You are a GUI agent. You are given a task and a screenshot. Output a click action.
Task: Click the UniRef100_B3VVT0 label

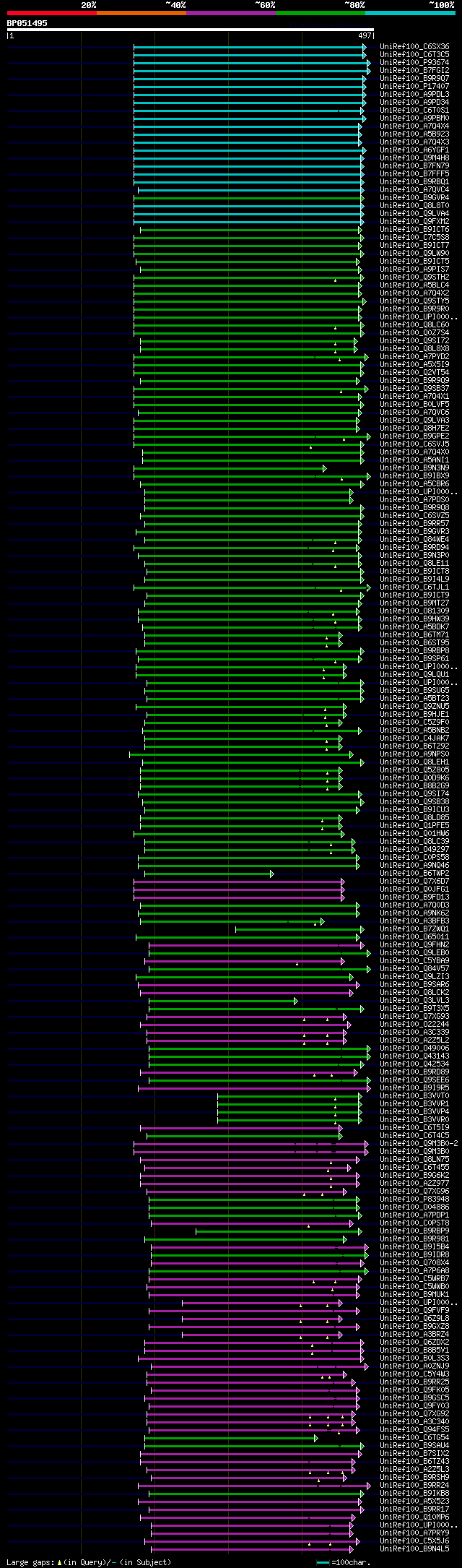click(x=414, y=1096)
